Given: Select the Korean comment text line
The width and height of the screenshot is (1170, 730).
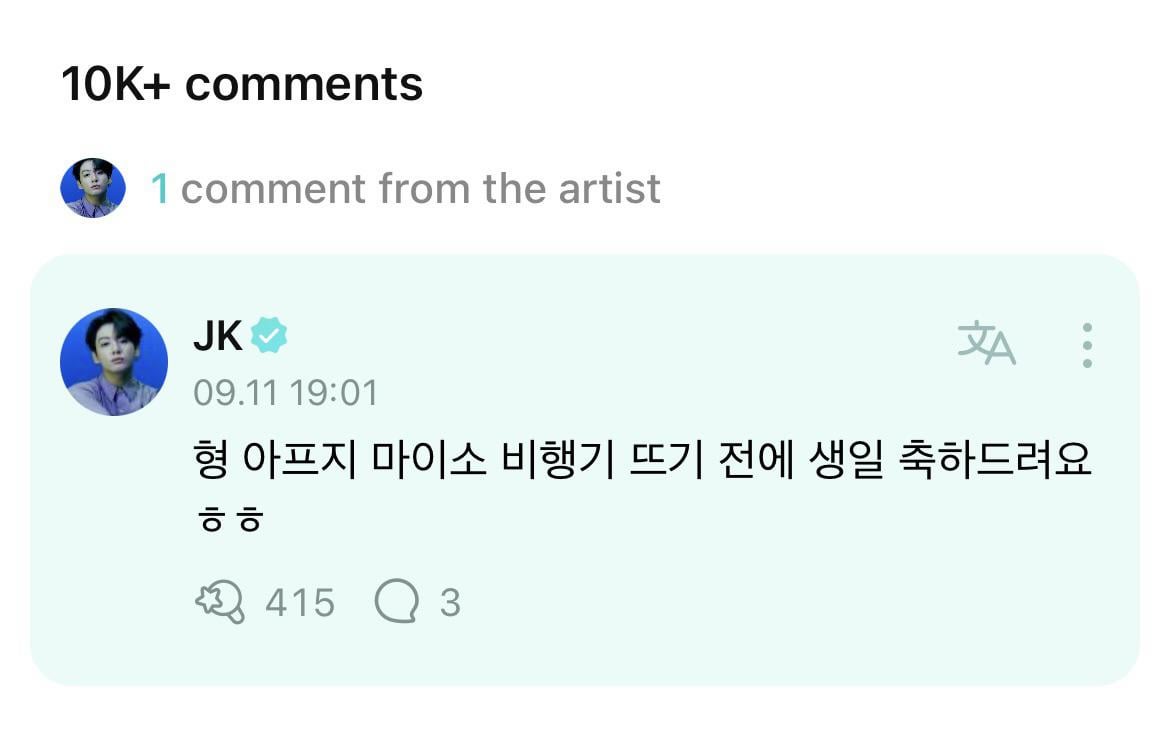Looking at the screenshot, I should tap(640, 461).
